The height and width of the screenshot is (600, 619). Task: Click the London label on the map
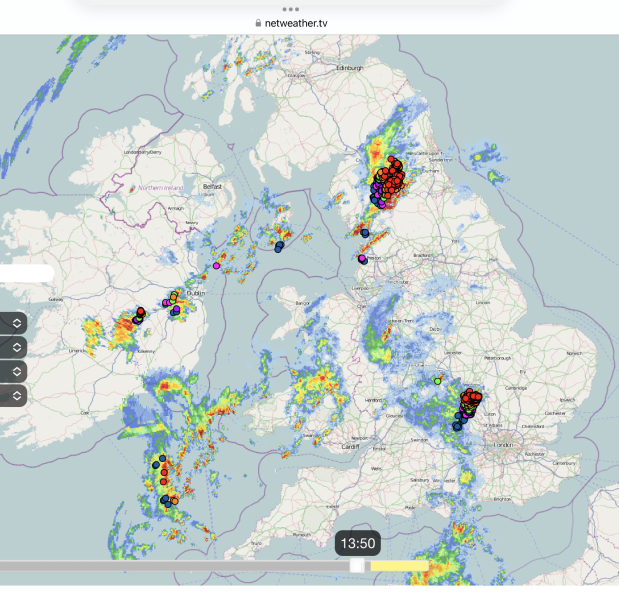pos(503,445)
